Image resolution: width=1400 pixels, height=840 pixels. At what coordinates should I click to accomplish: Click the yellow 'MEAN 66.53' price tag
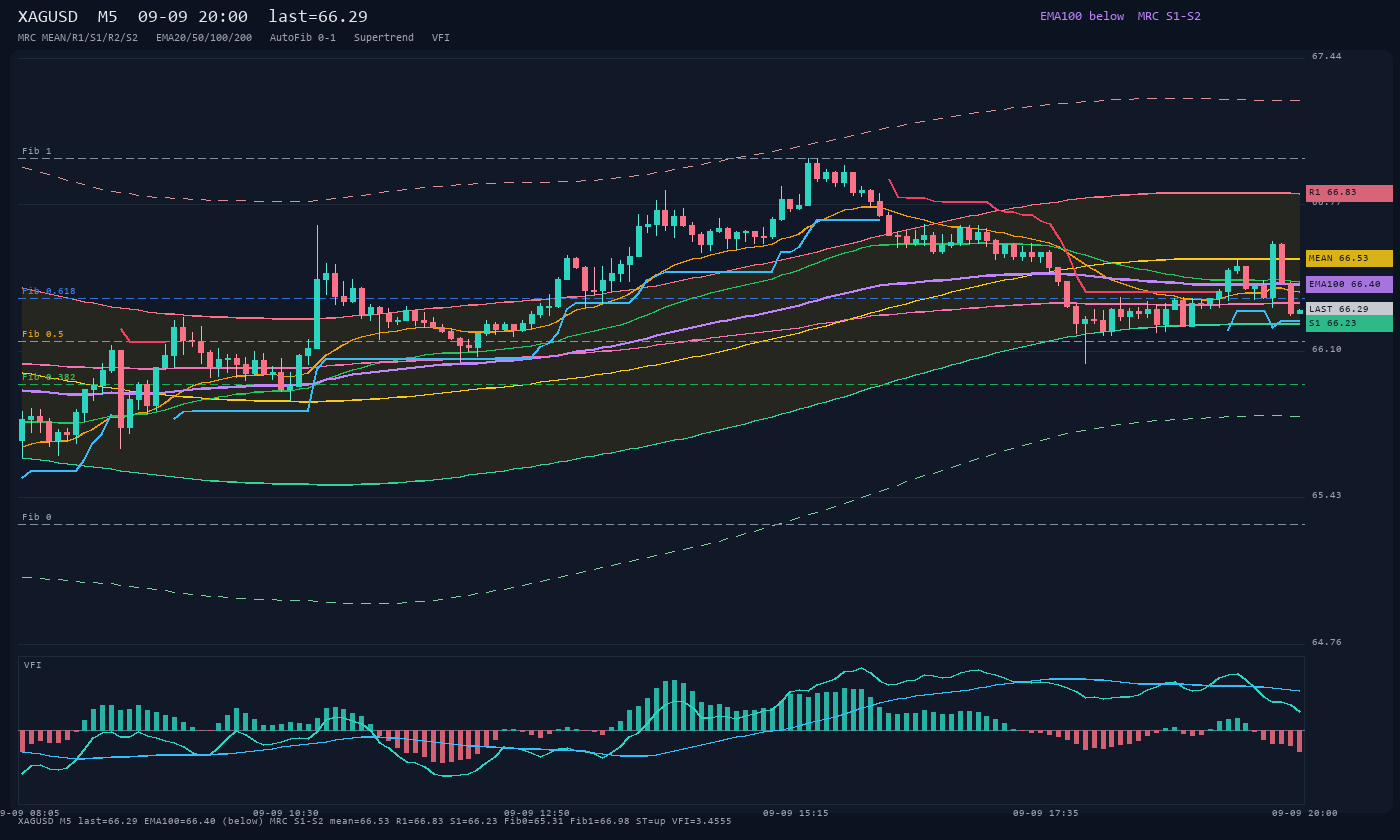tap(1349, 258)
